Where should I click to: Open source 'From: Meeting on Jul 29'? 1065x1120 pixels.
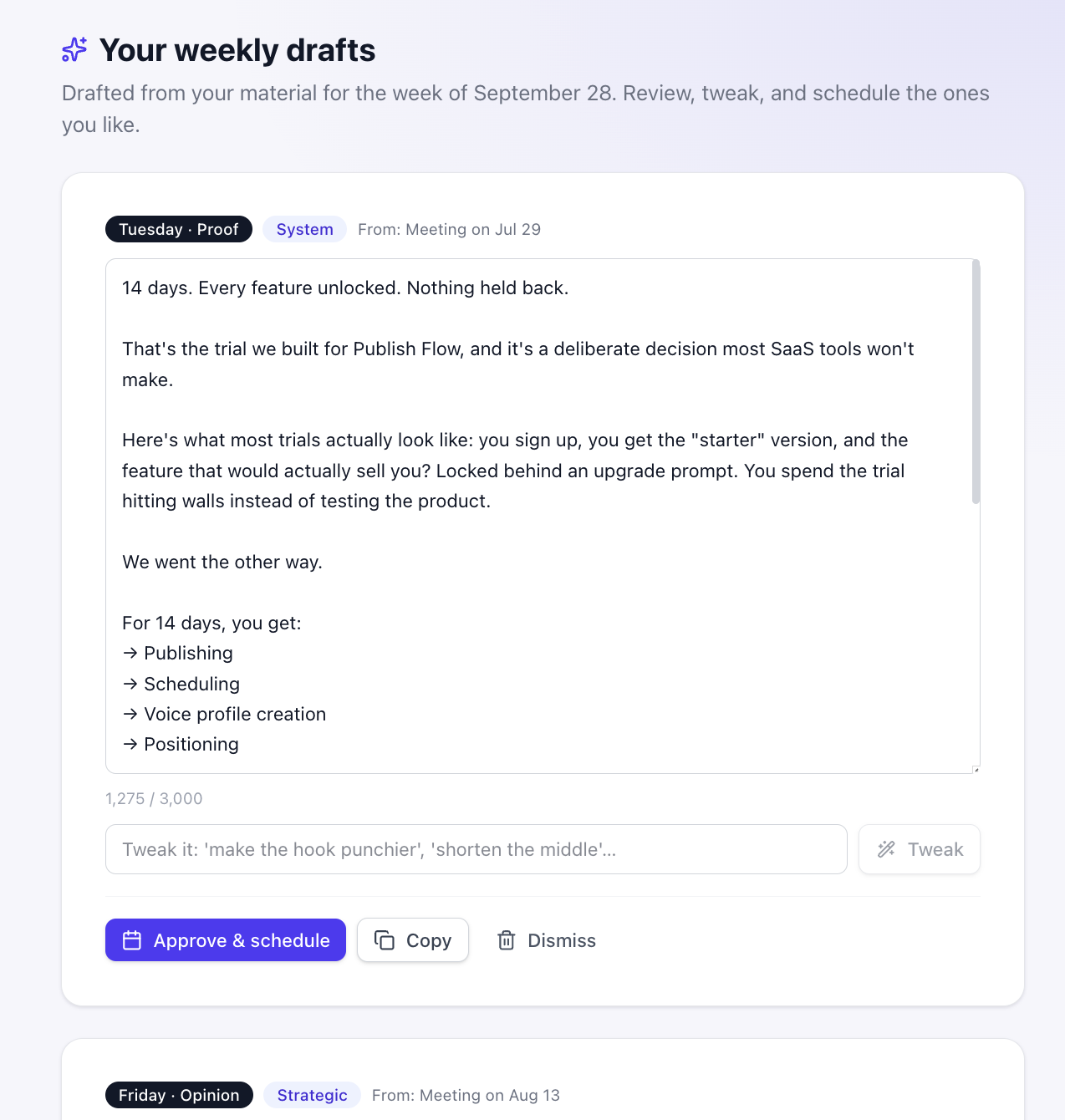[x=450, y=229]
